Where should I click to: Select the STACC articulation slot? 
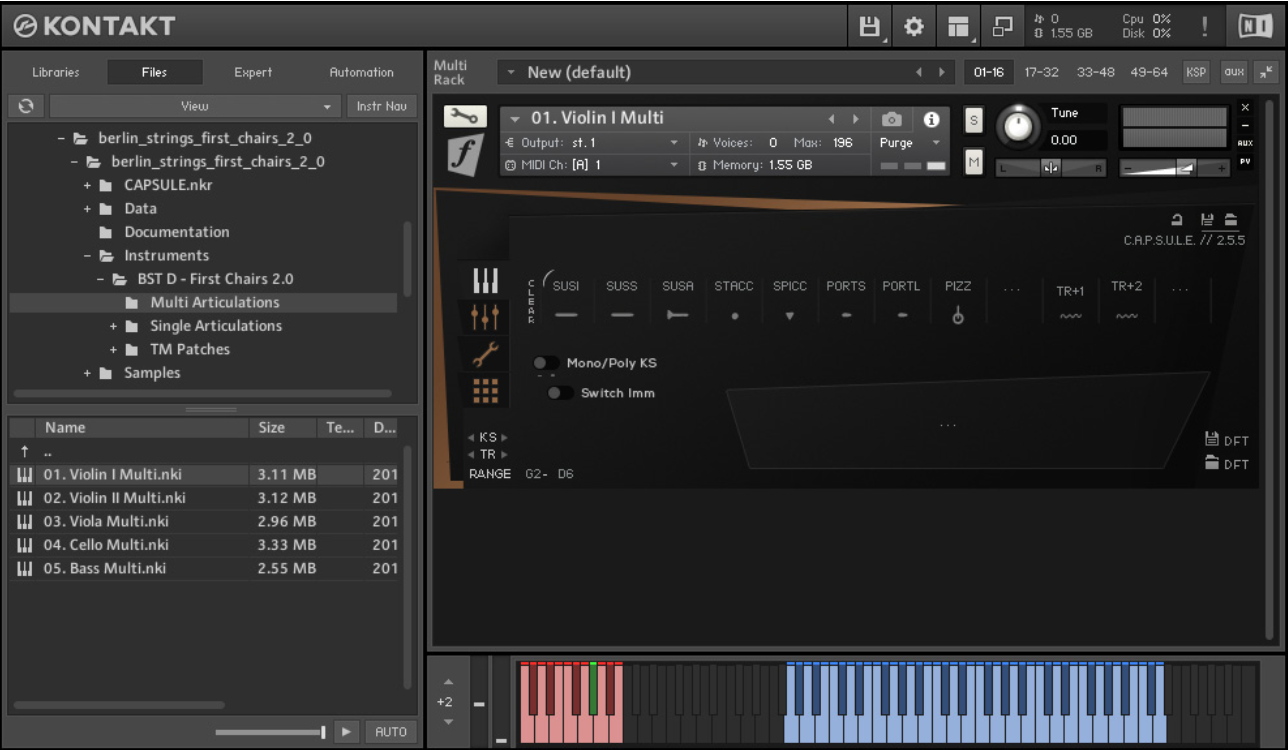[x=734, y=301]
